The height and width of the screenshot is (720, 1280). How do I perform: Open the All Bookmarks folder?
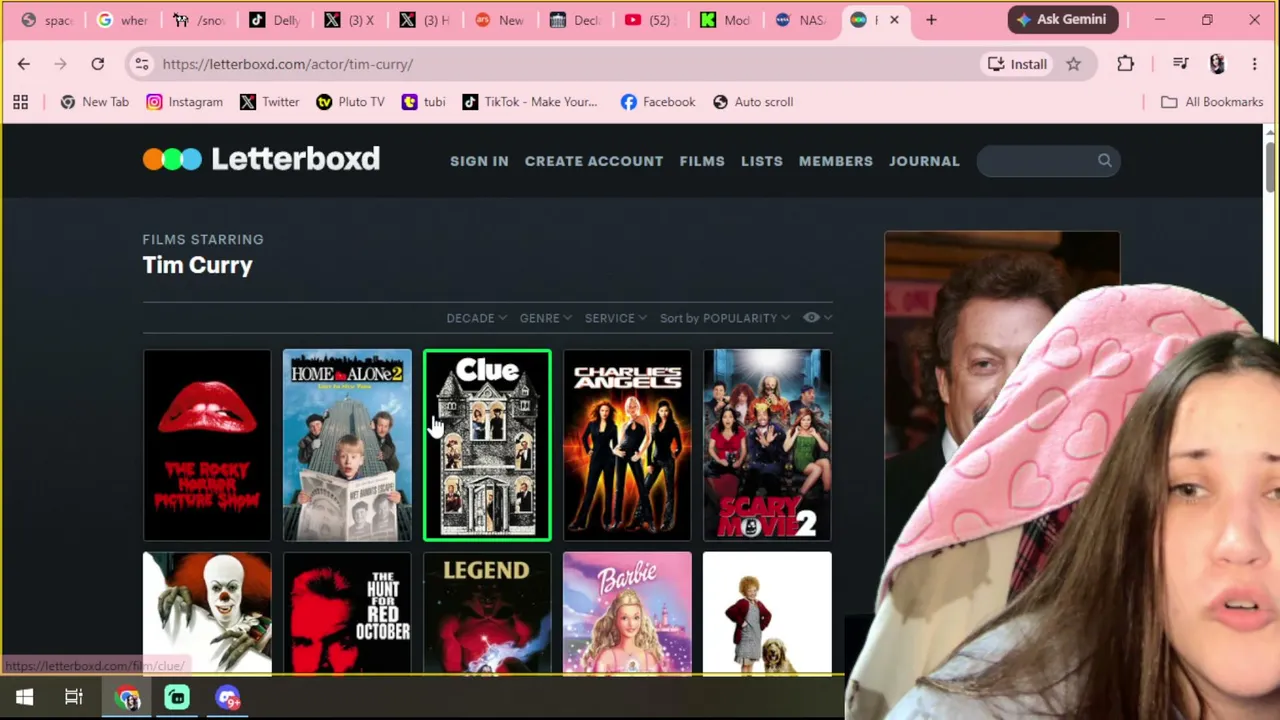[x=1211, y=102]
